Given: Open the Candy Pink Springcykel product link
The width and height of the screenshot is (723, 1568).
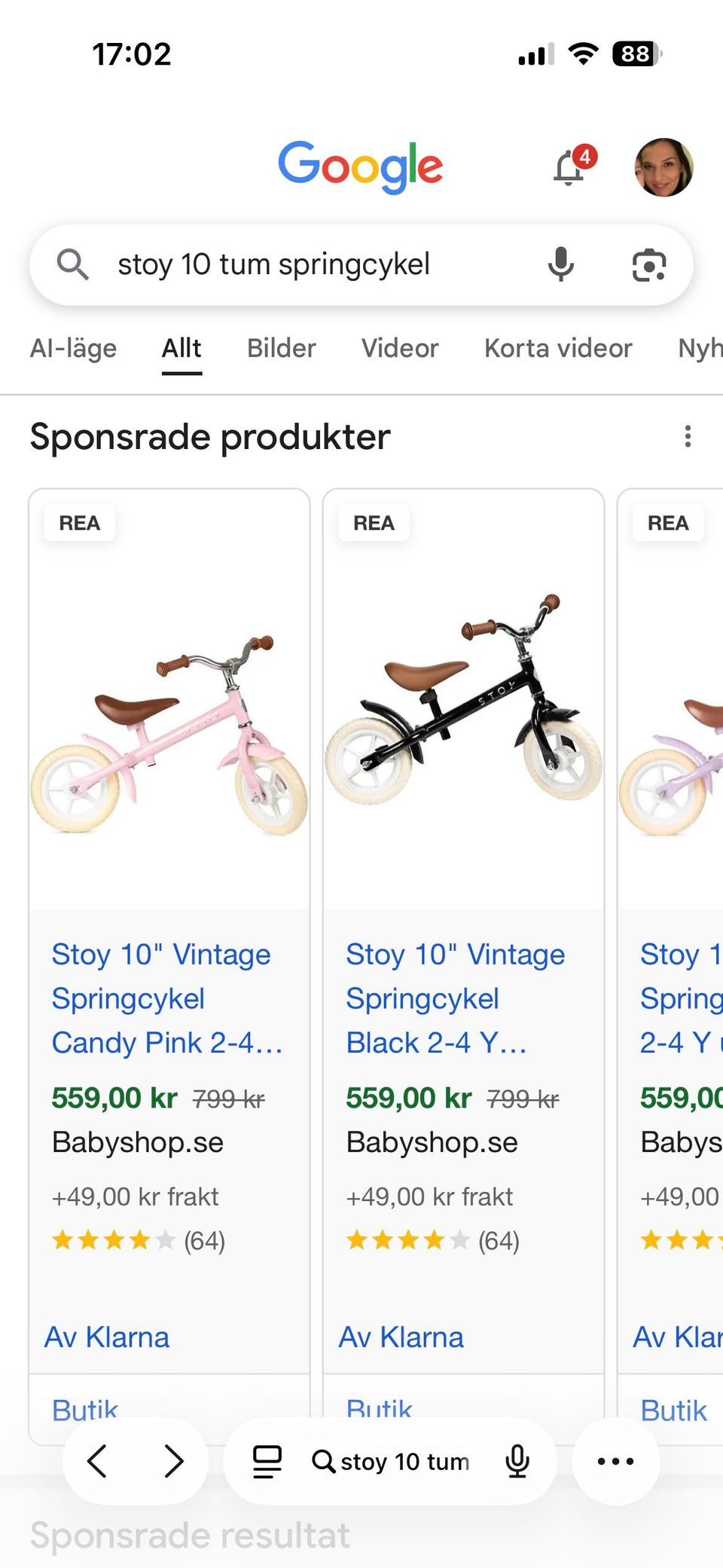Looking at the screenshot, I should [x=162, y=998].
